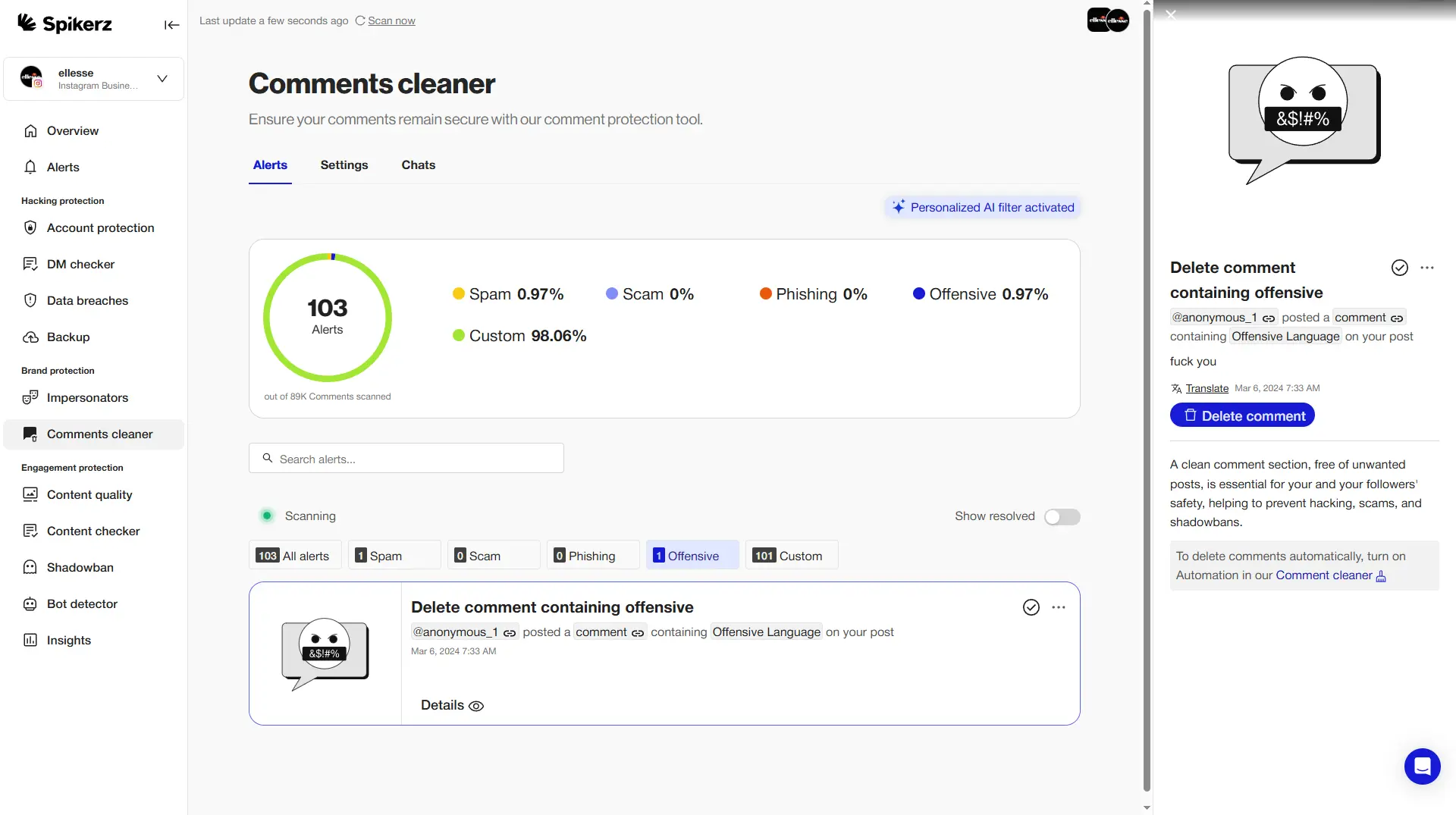Screen dimensions: 1456x815
Task: Open the Impersonators brand protection tool
Action: pos(86,397)
